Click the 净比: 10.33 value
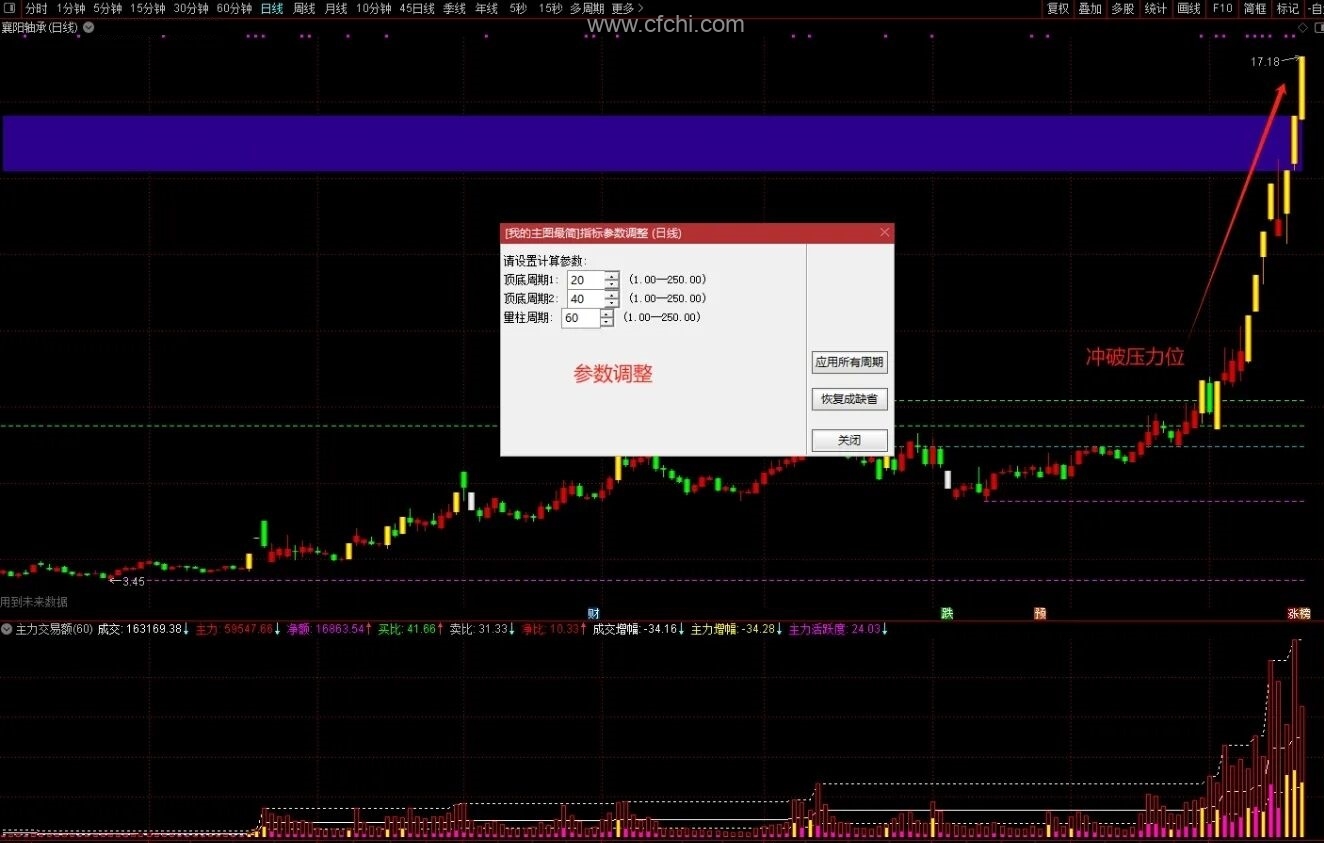Viewport: 1324px width, 843px height. pyautogui.click(x=554, y=629)
